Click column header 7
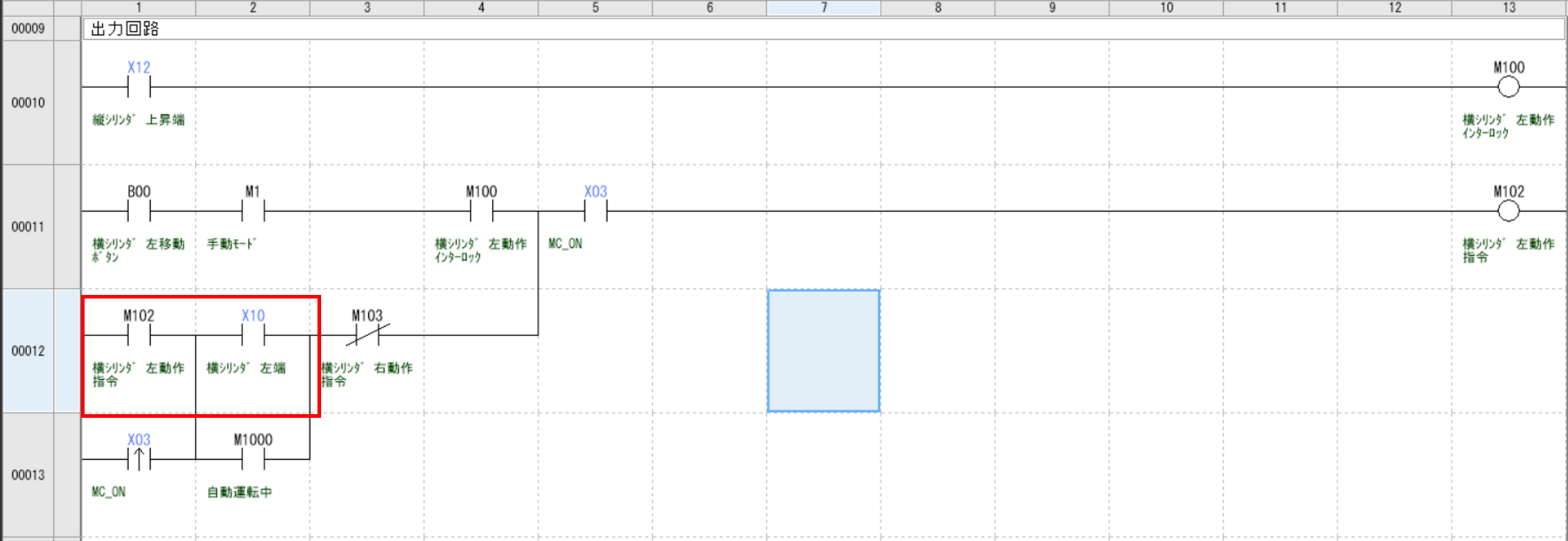The height and width of the screenshot is (541, 1568). click(823, 7)
